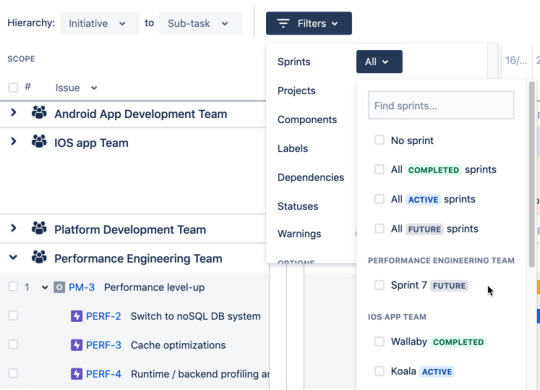Image resolution: width=540 pixels, height=390 pixels.
Task: Select the Warnings filter entry
Action: coord(299,234)
